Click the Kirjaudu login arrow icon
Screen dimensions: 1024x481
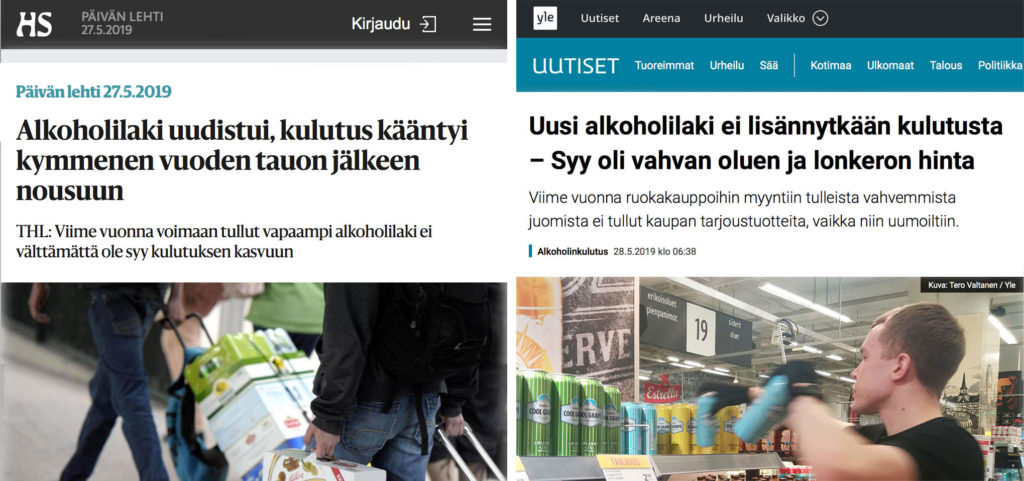(x=428, y=25)
